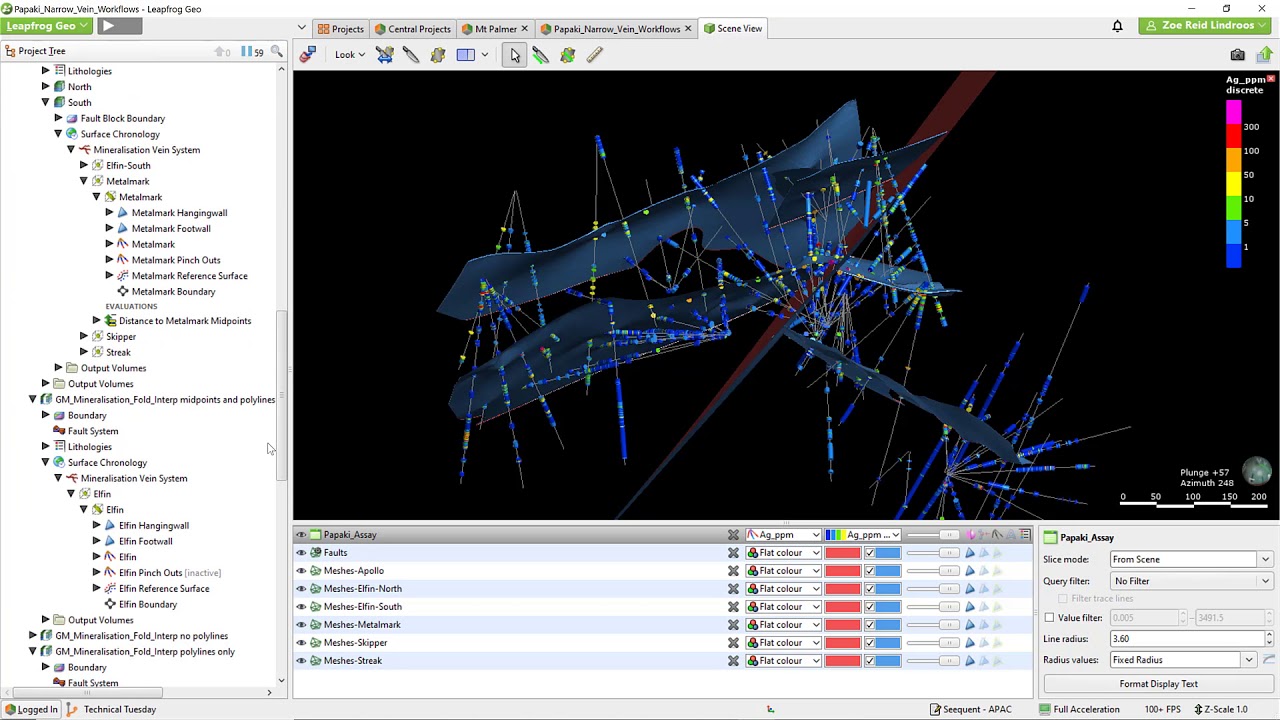This screenshot has width=1280, height=720.
Task: Click the project tree vertical scrollbar
Action: [282, 395]
